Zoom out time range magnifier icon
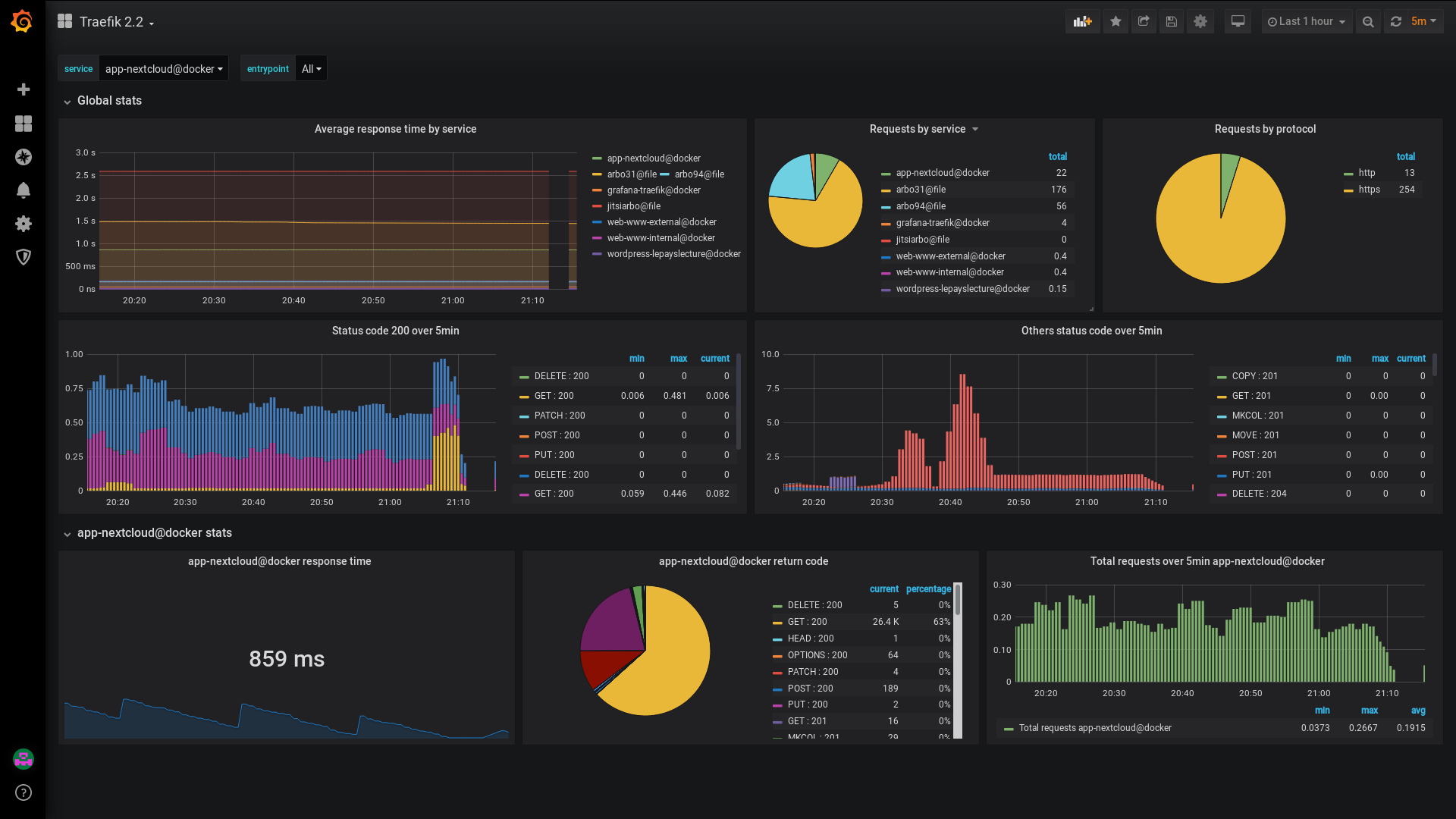 [1368, 21]
